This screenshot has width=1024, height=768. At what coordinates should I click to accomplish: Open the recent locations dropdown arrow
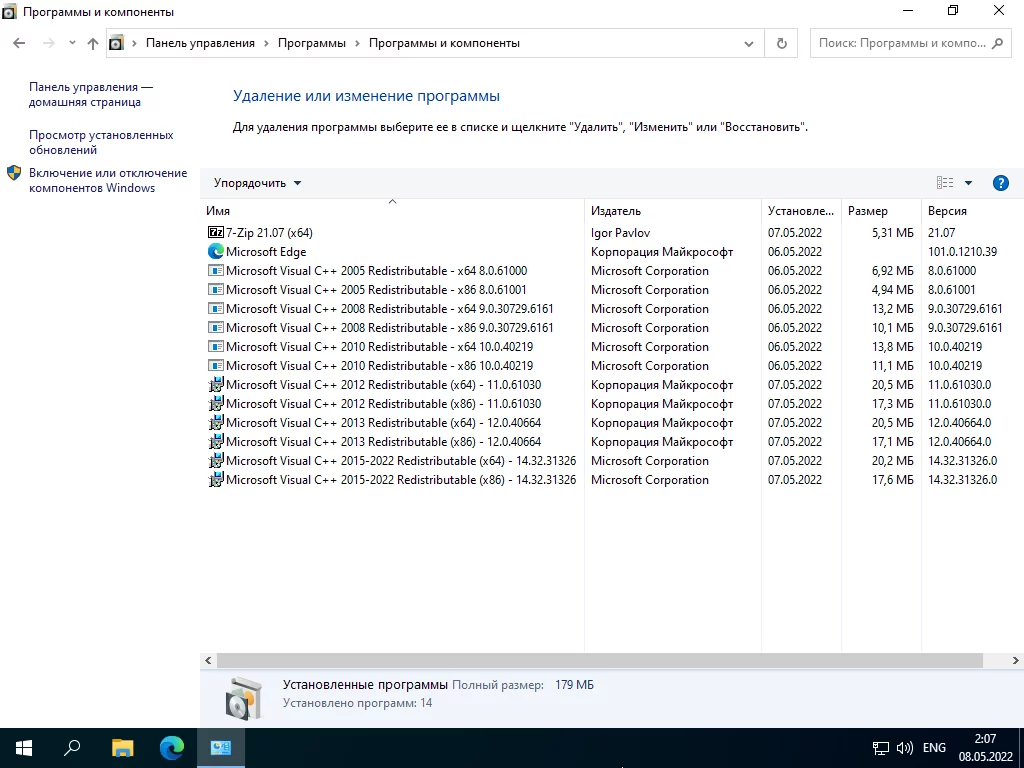(x=72, y=43)
